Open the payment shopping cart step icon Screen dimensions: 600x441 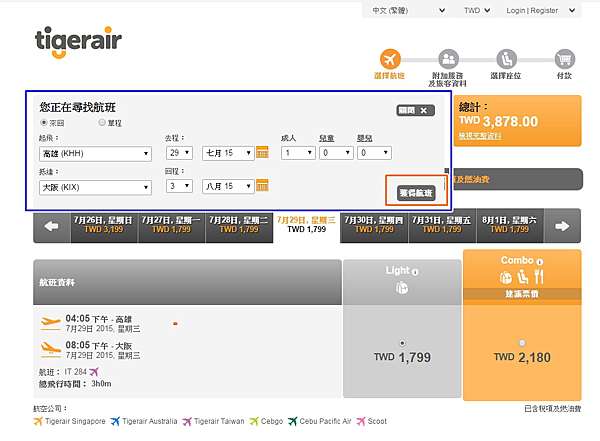tap(565, 59)
